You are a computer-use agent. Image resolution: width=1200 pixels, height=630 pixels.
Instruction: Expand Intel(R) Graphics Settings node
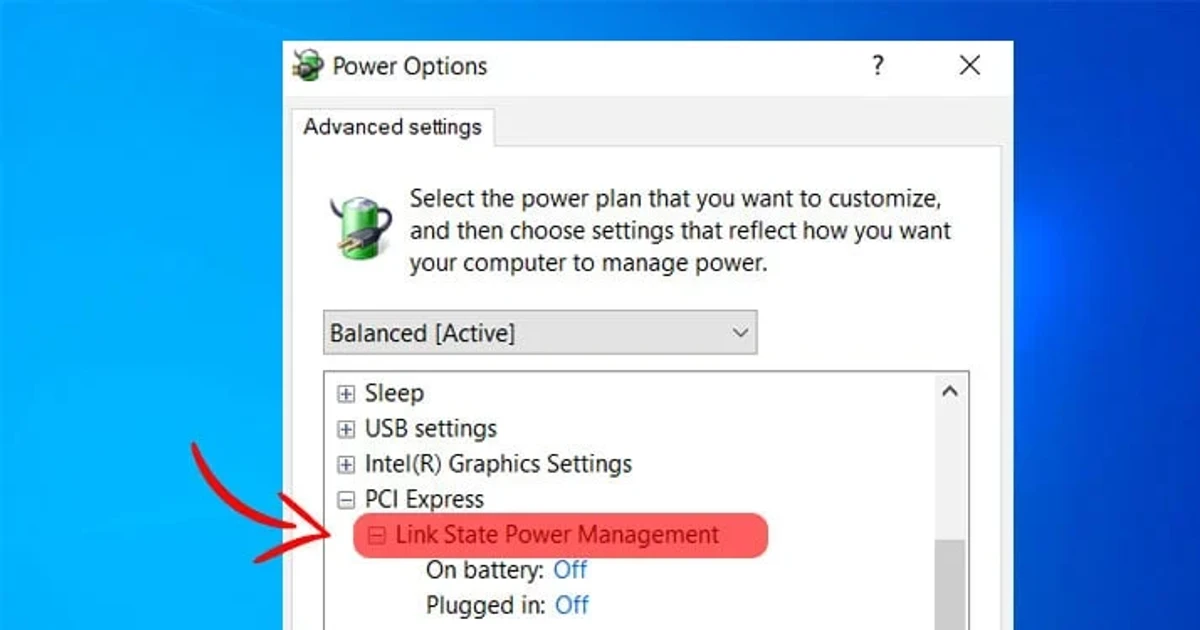(346, 465)
